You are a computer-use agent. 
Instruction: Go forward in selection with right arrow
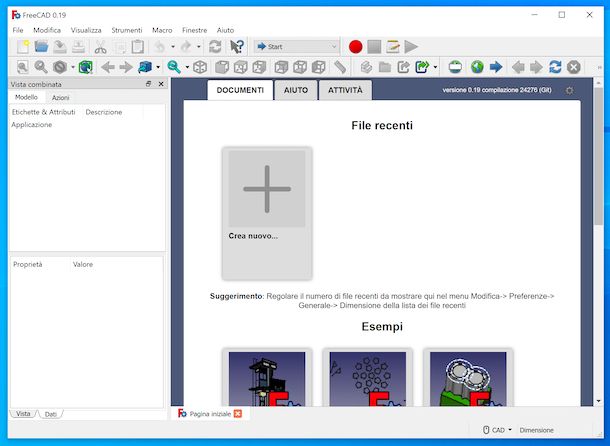tap(126, 67)
